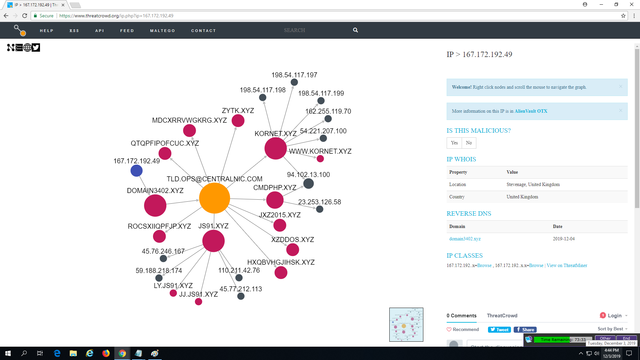Select the ZYTK.XYZ node

pyautogui.click(x=238, y=120)
